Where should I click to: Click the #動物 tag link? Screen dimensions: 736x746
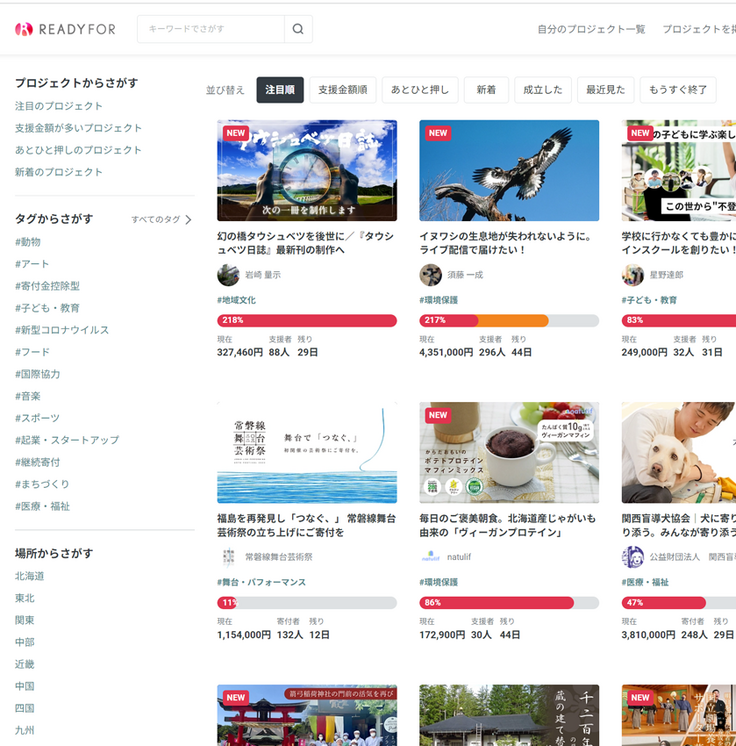(28, 242)
